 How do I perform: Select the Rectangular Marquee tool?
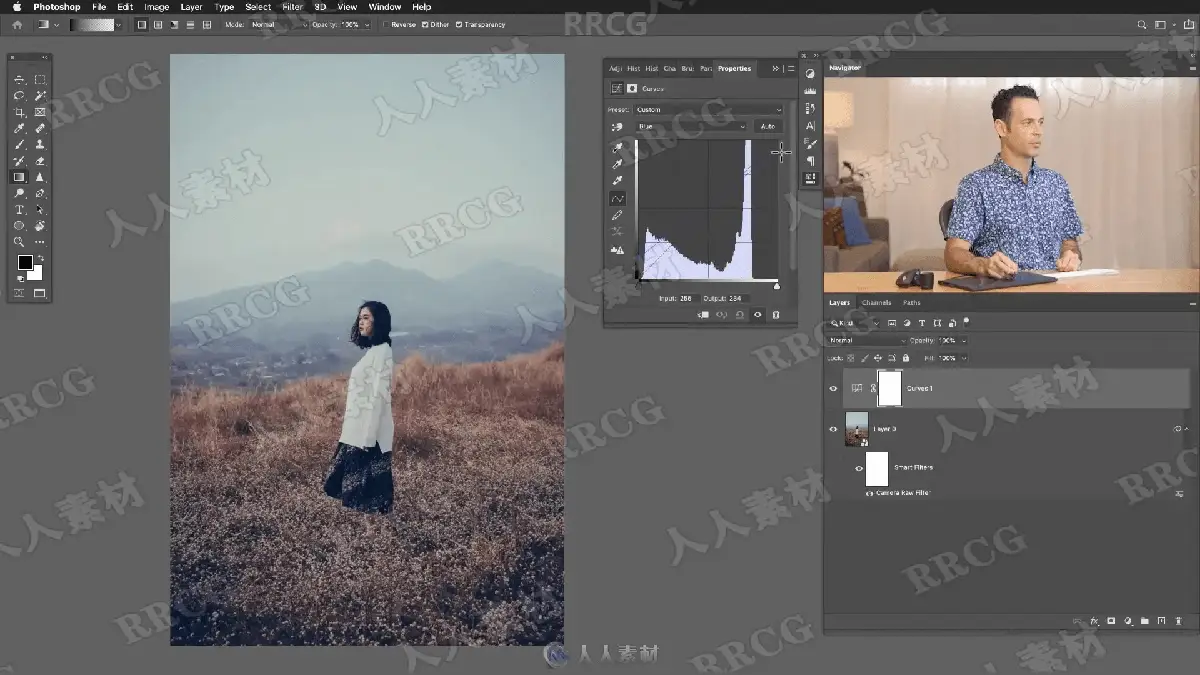tap(40, 80)
